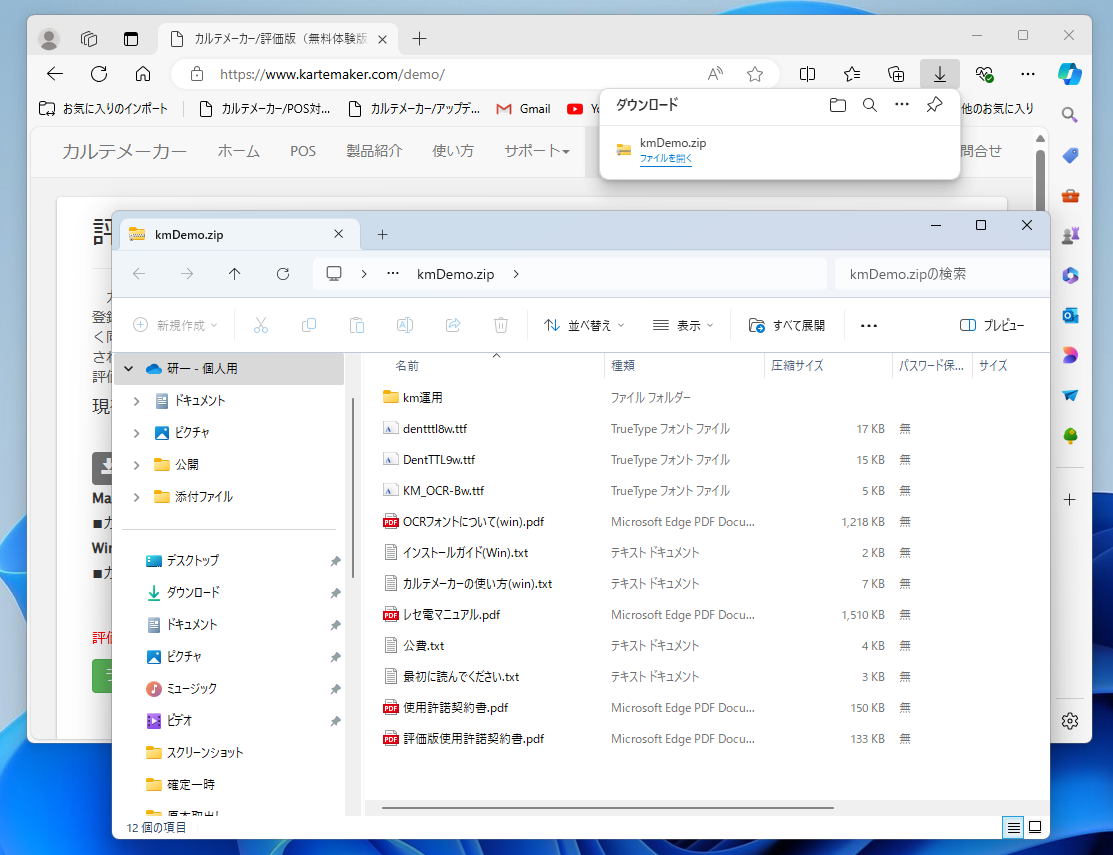
Task: Open the downloads folder icon in Downloads popup
Action: 838,105
